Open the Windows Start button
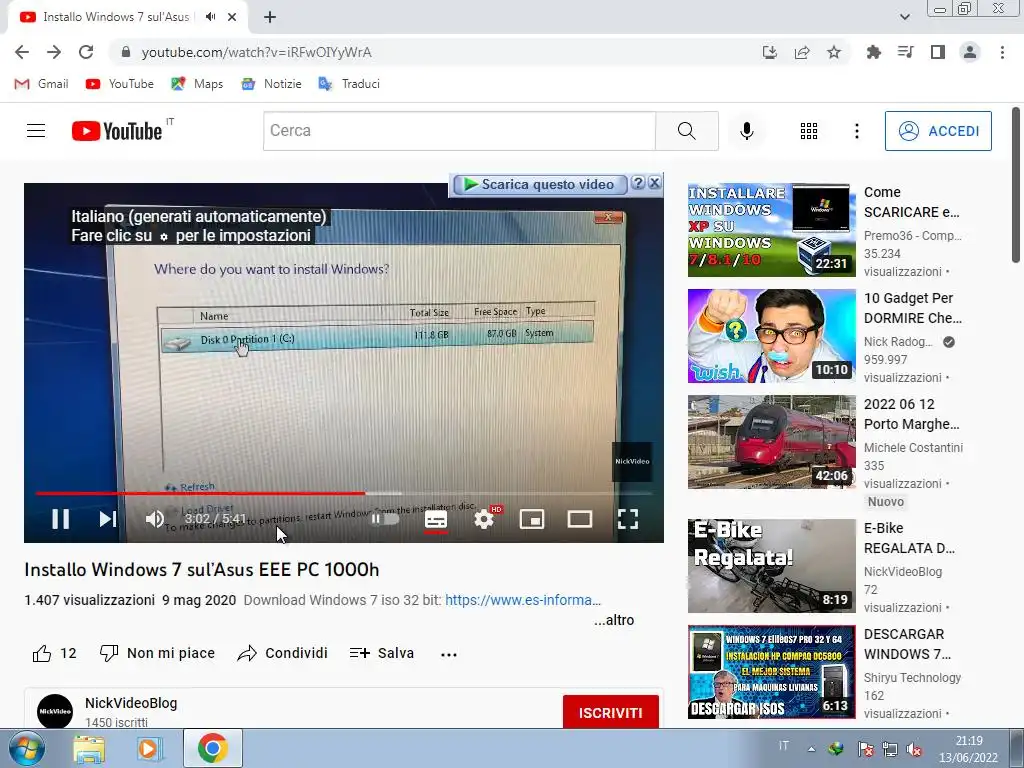Screen dimensions: 1024x768 tap(26, 749)
